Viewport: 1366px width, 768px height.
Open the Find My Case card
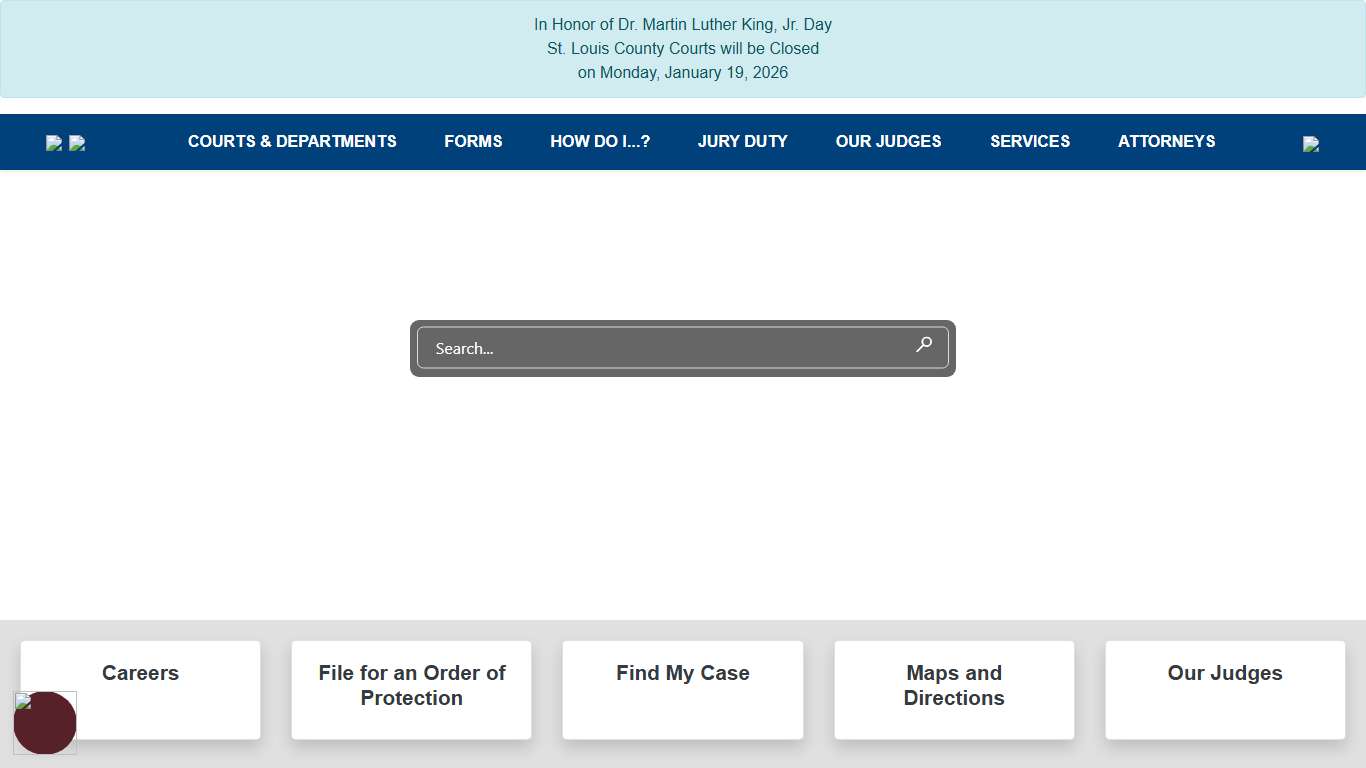683,689
